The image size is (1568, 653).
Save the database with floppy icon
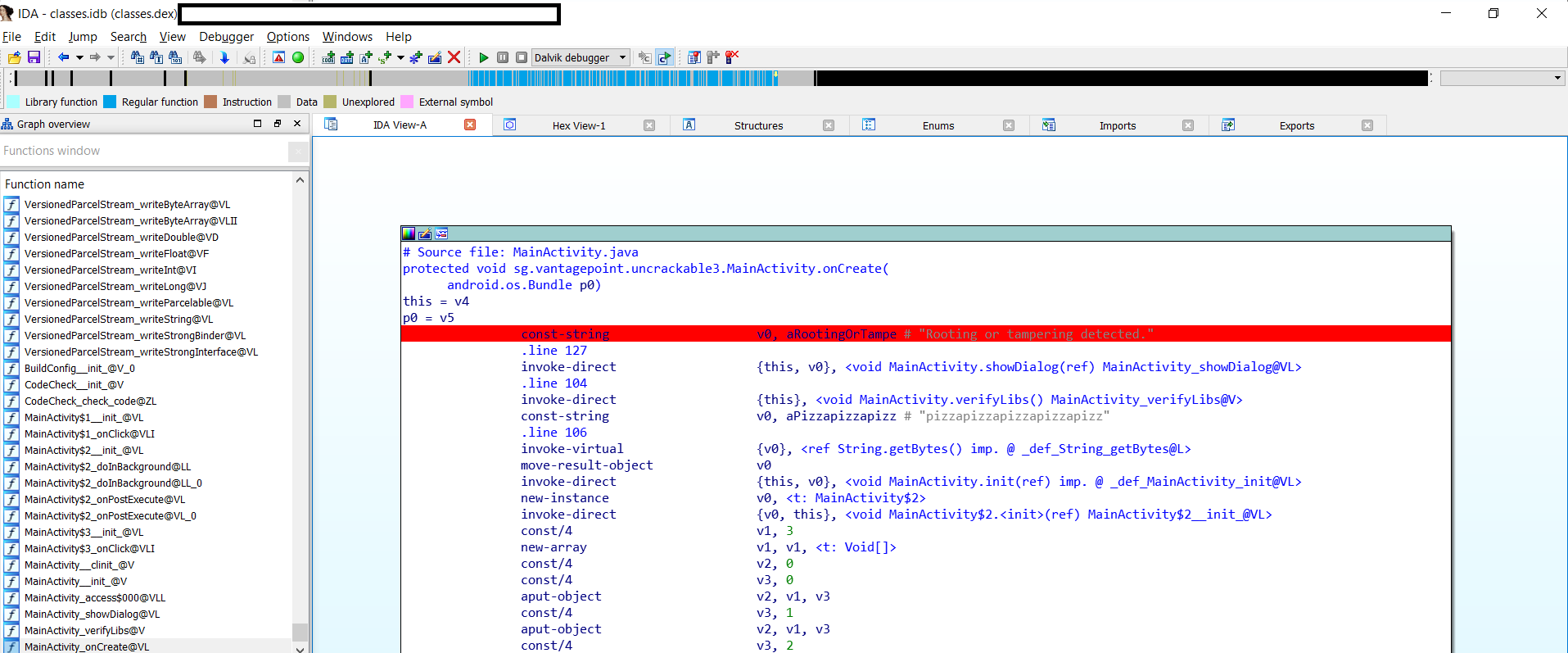(34, 57)
